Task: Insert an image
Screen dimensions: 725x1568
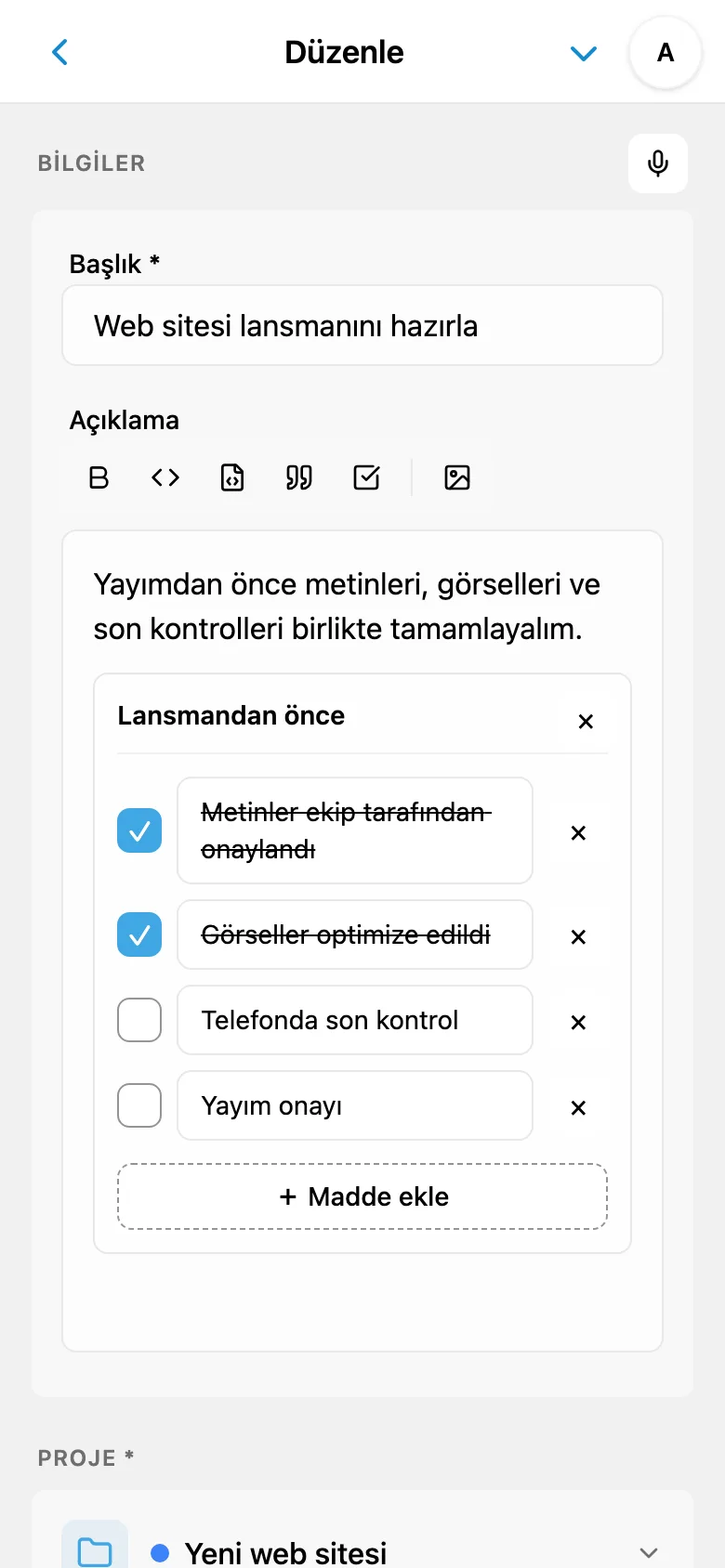Action: [457, 477]
